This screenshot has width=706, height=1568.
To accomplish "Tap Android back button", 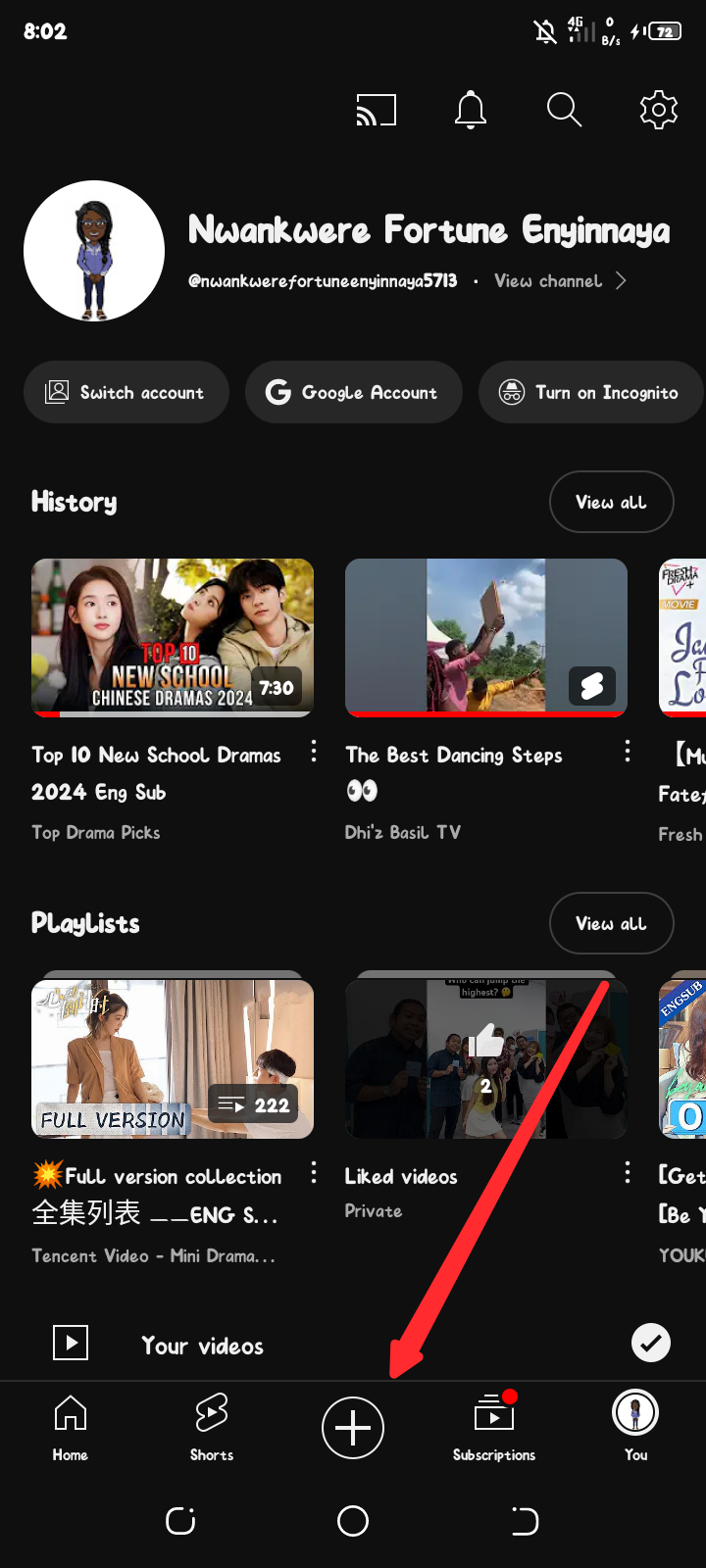I will click(x=526, y=1521).
